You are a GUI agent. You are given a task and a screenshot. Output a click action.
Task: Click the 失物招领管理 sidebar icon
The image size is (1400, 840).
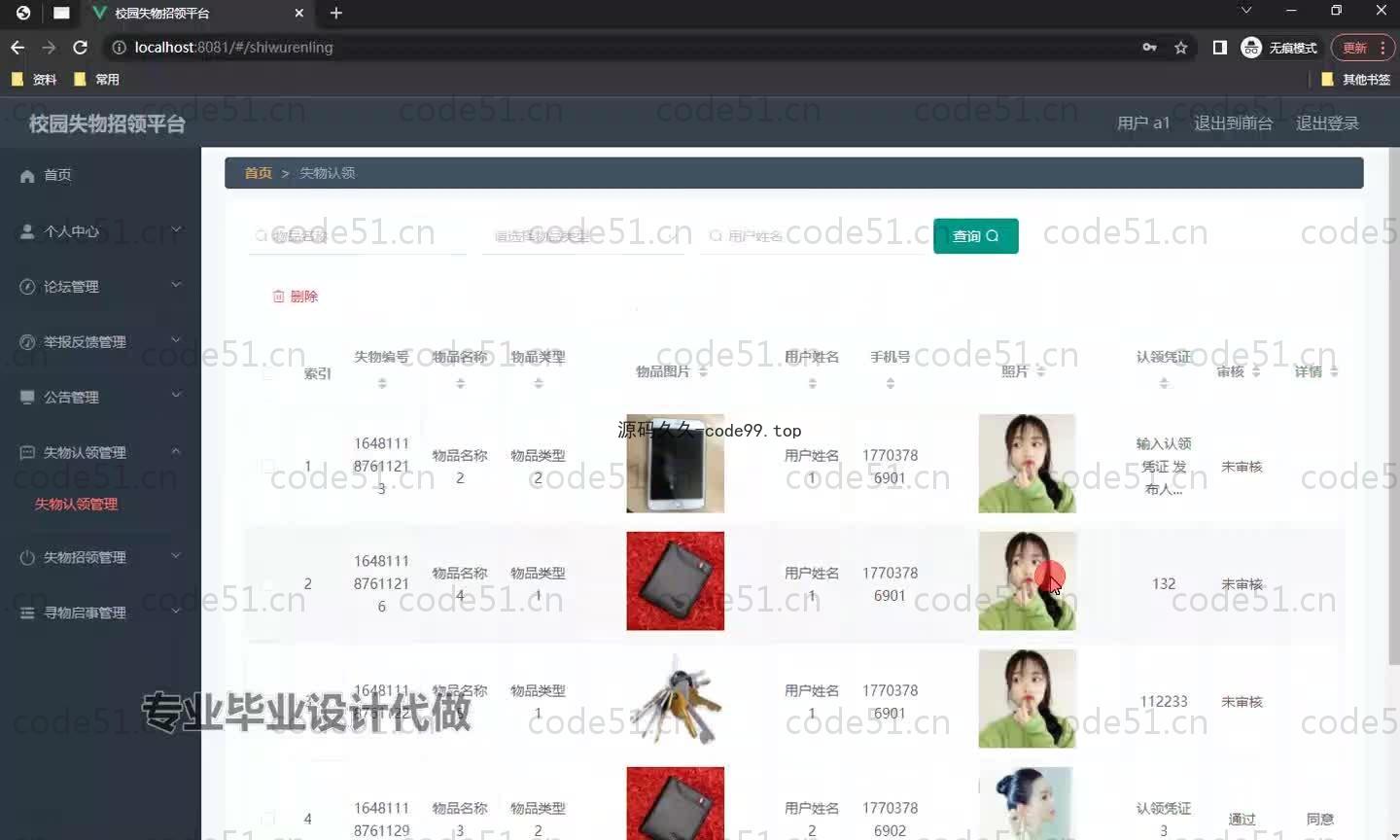click(27, 557)
